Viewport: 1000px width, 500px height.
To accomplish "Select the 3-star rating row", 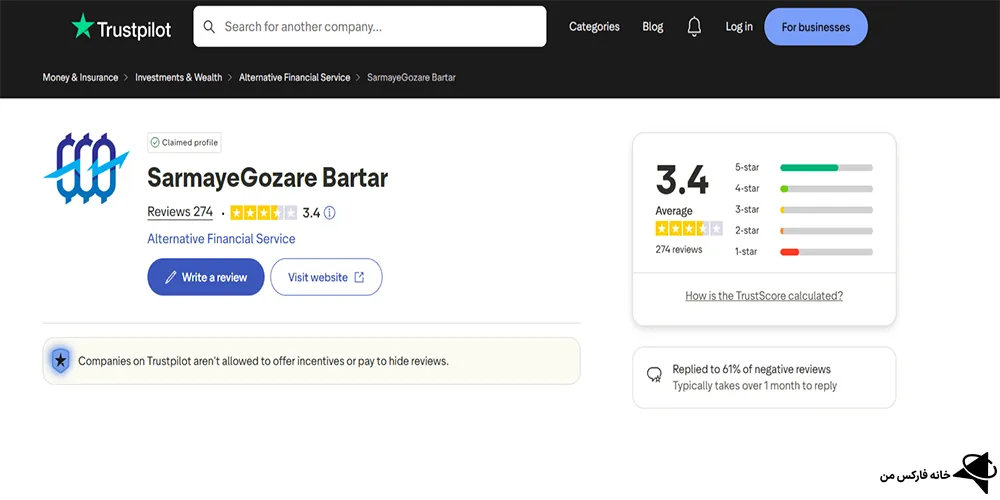I will (803, 210).
